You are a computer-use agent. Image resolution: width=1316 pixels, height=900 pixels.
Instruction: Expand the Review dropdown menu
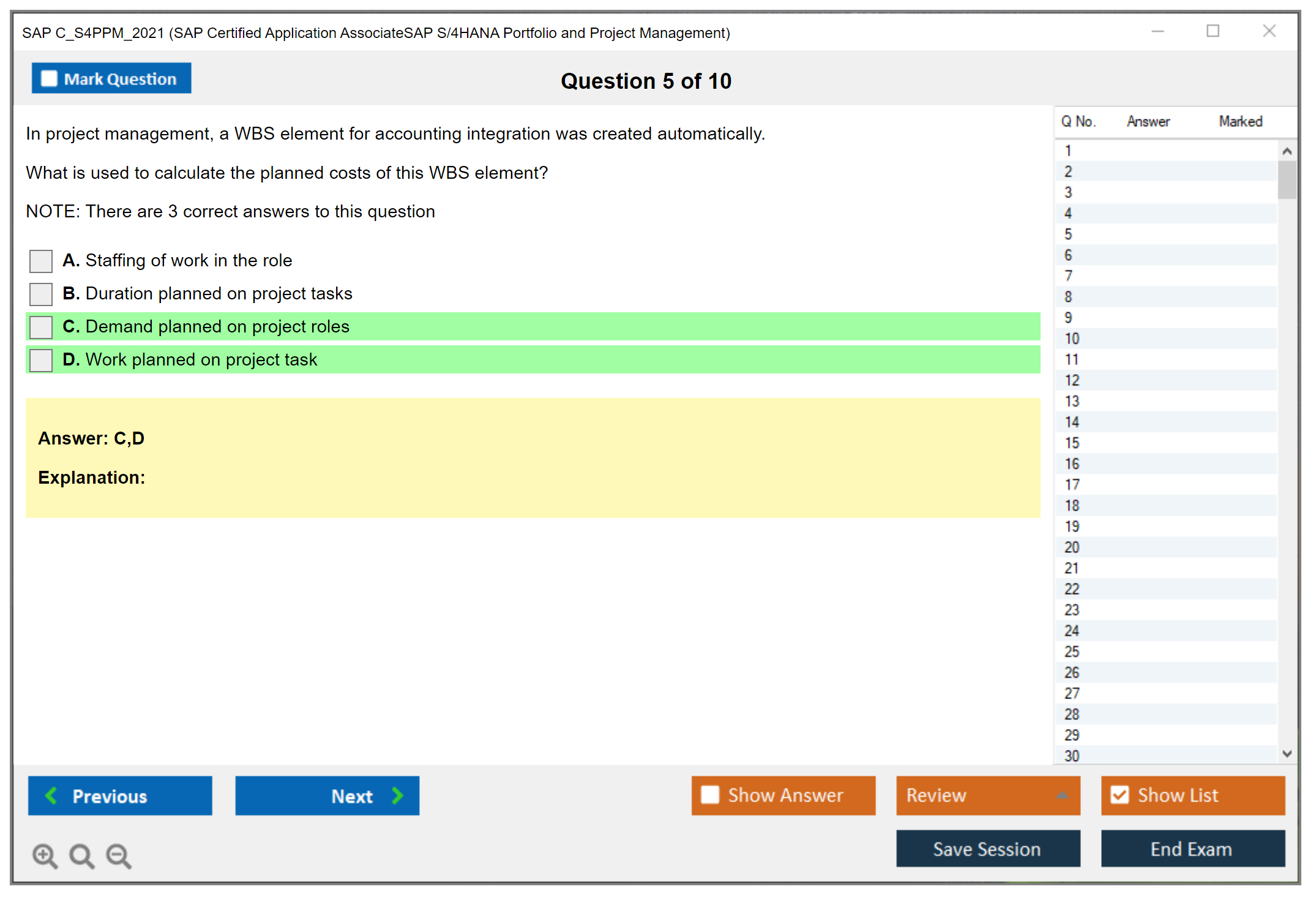point(1062,795)
